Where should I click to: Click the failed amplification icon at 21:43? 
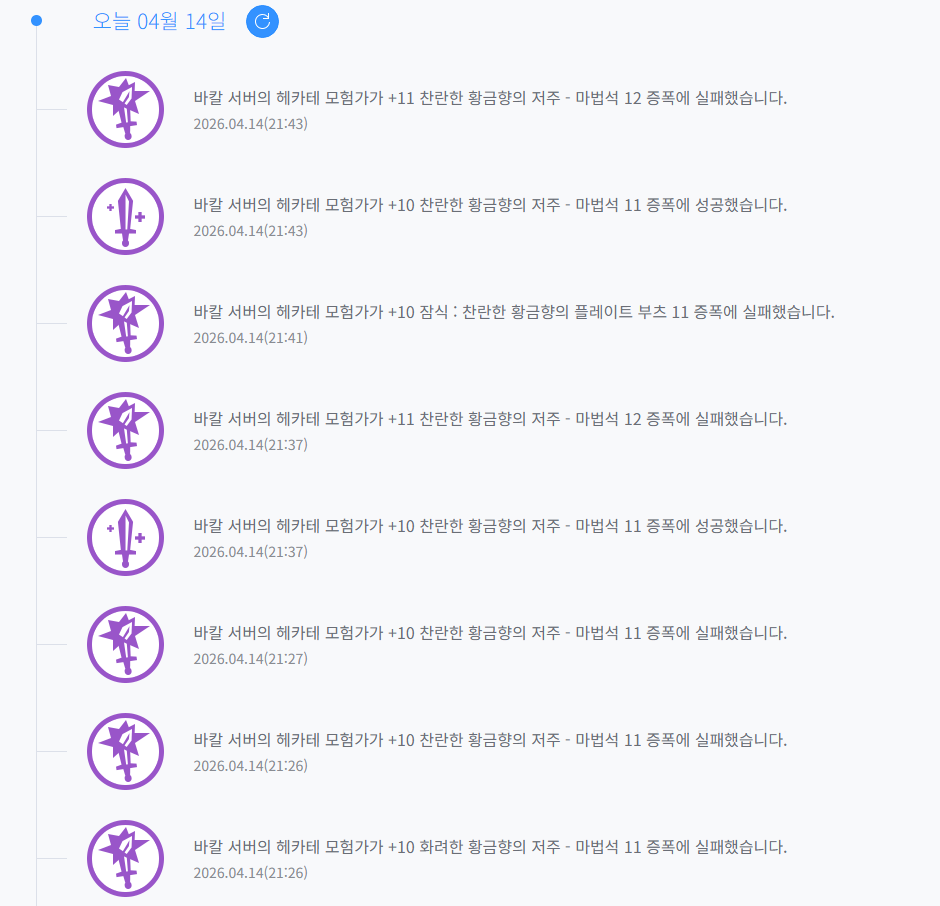[x=125, y=109]
